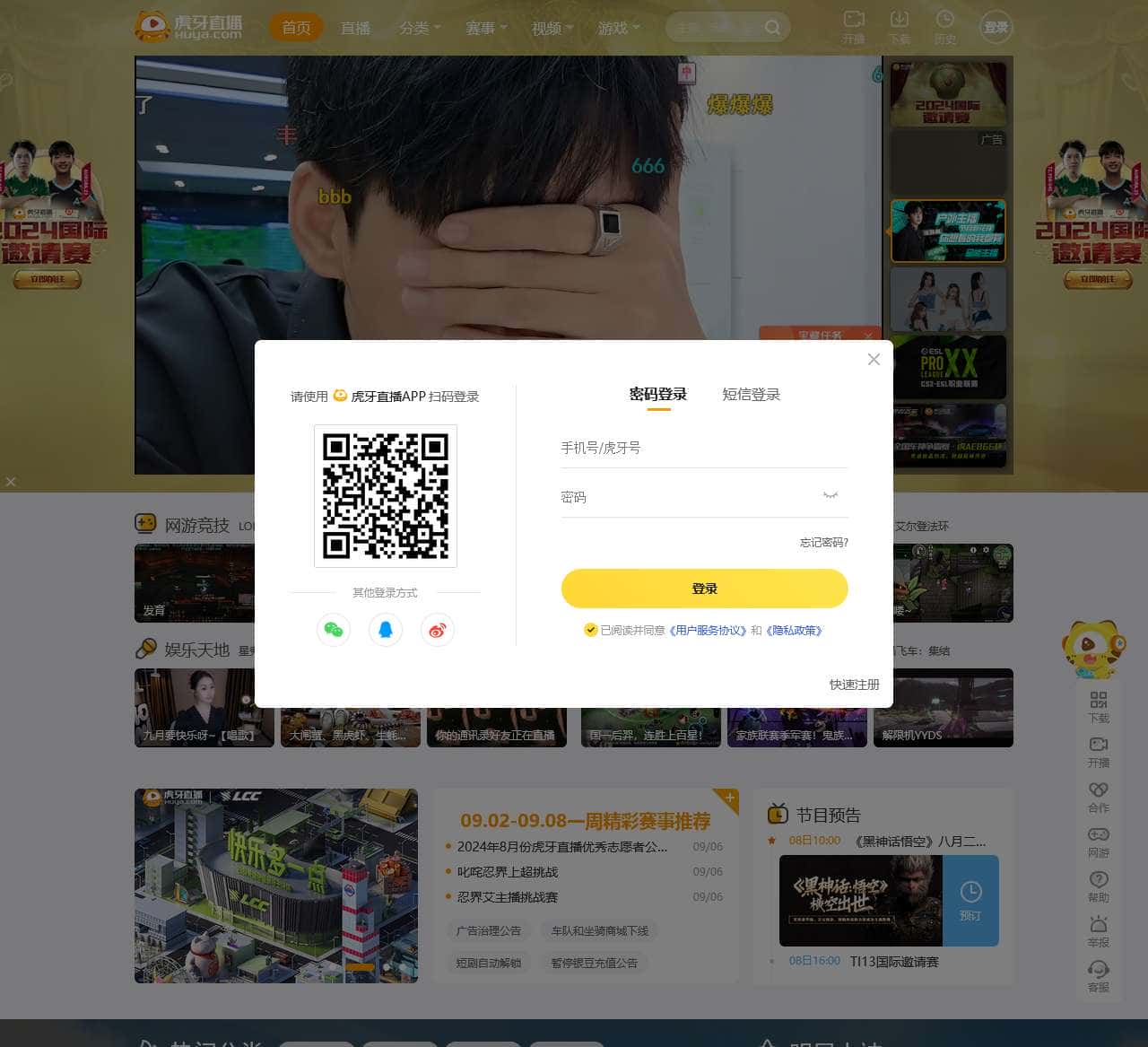
Task: Click the 短剧自动解锁 tag
Action: [489, 963]
